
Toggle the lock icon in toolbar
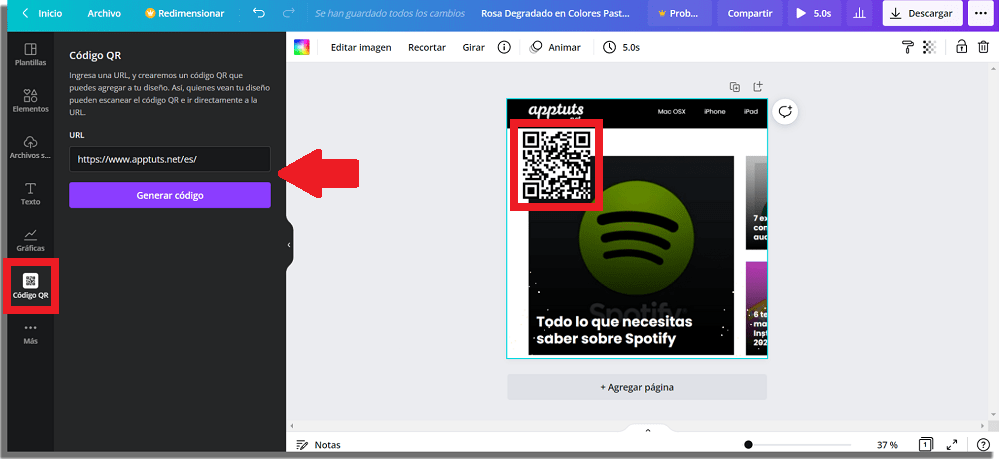[961, 47]
